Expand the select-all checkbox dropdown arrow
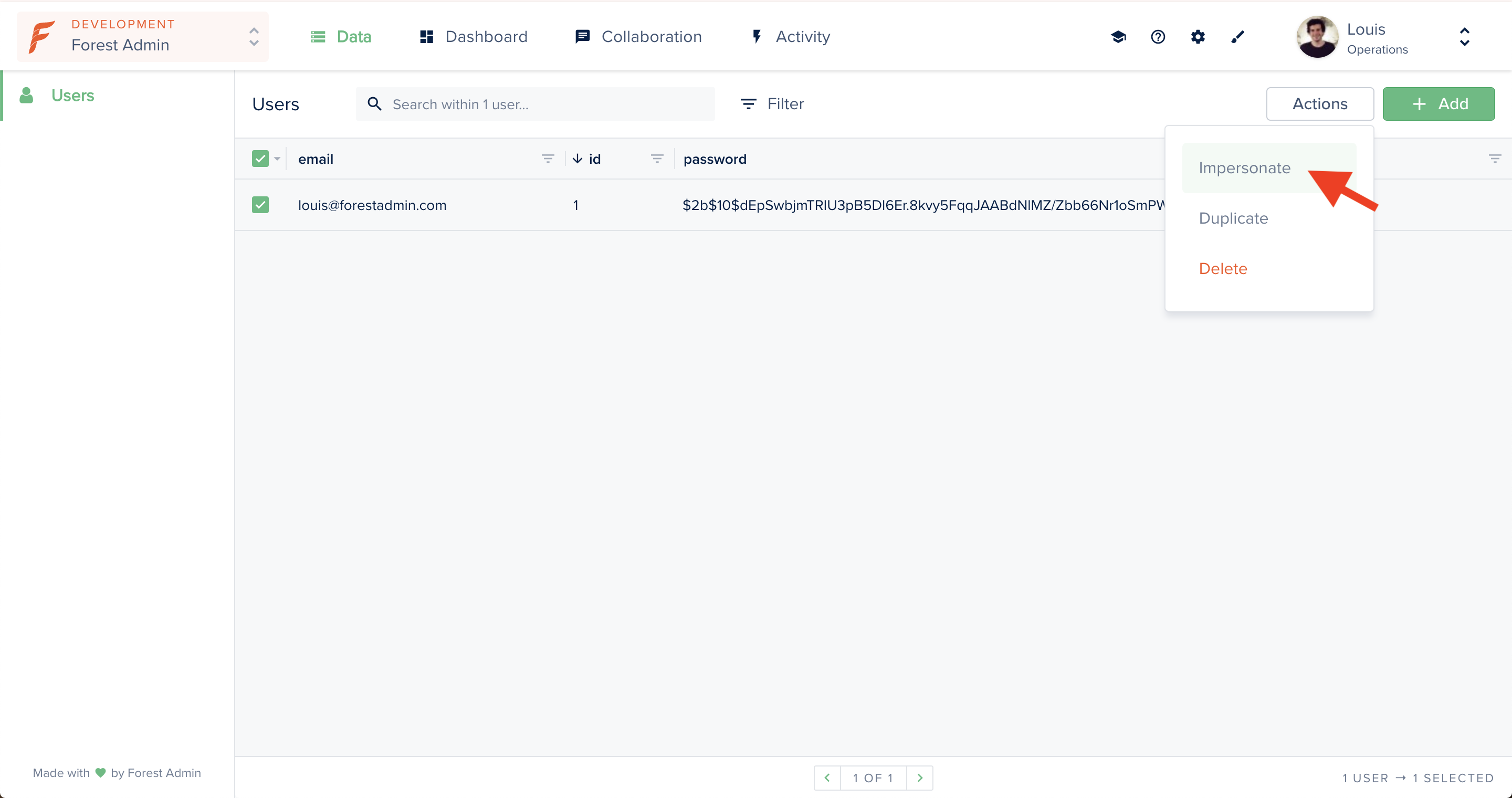Image resolution: width=1512 pixels, height=798 pixels. tap(277, 159)
